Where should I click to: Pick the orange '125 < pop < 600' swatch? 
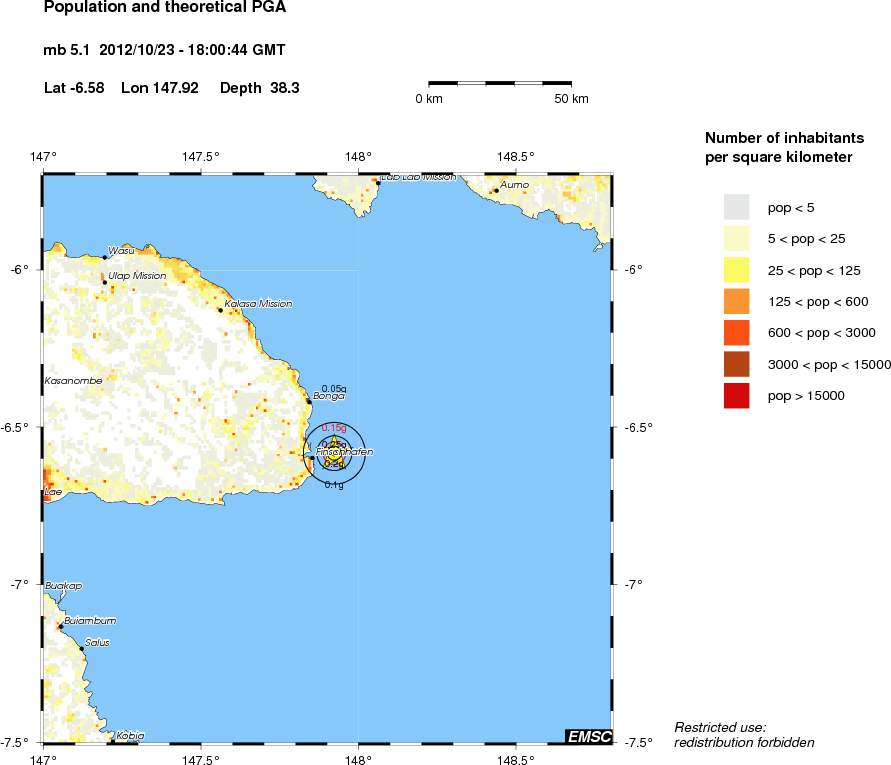tap(736, 301)
